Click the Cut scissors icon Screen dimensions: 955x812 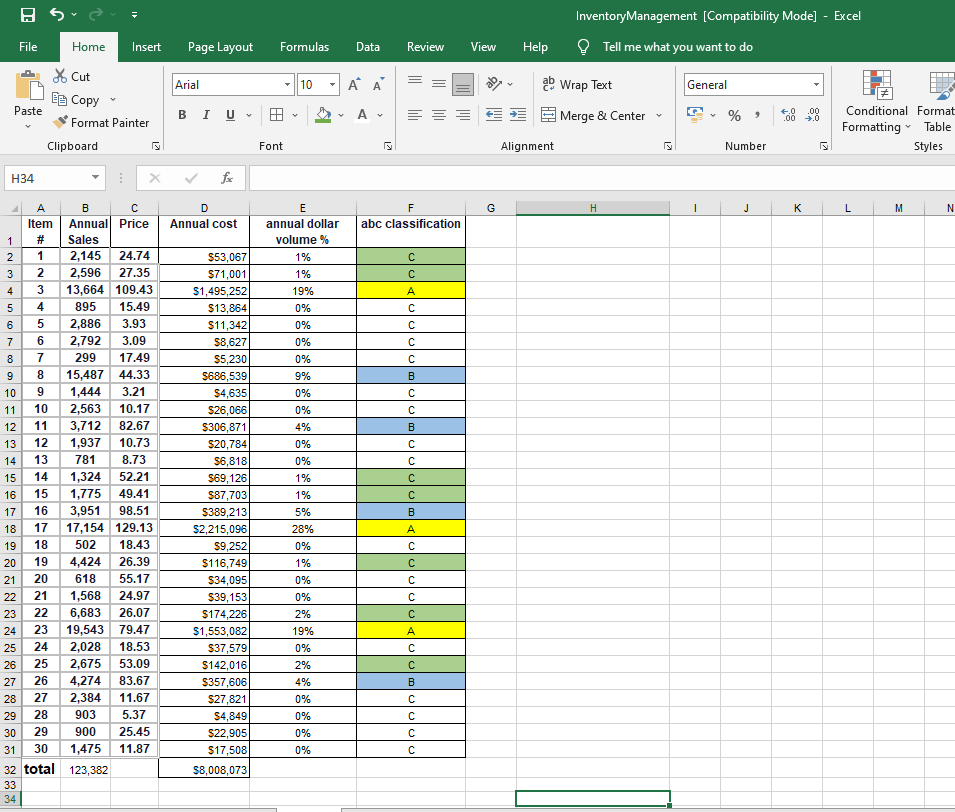[60, 76]
